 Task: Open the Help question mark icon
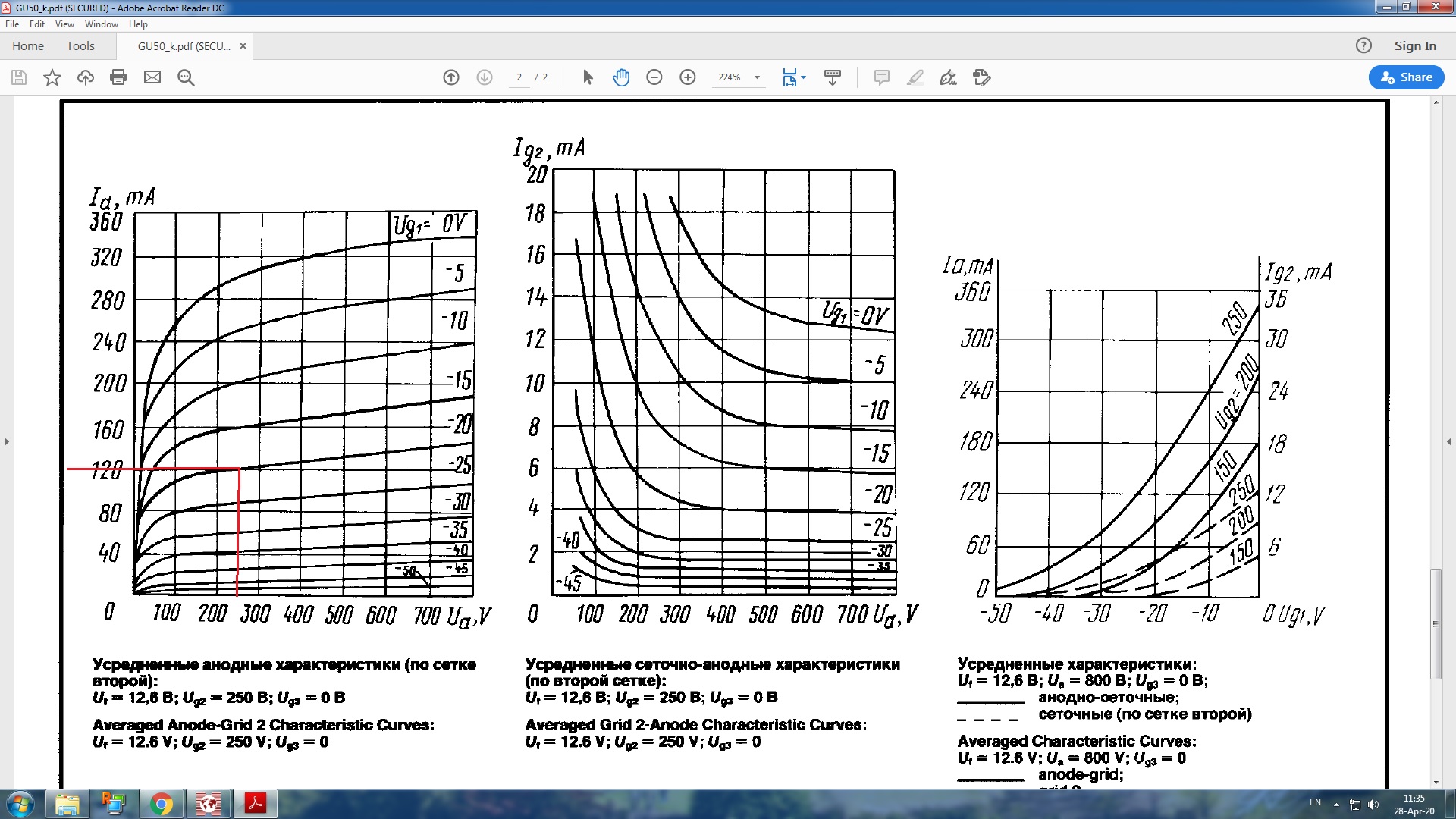(1363, 45)
